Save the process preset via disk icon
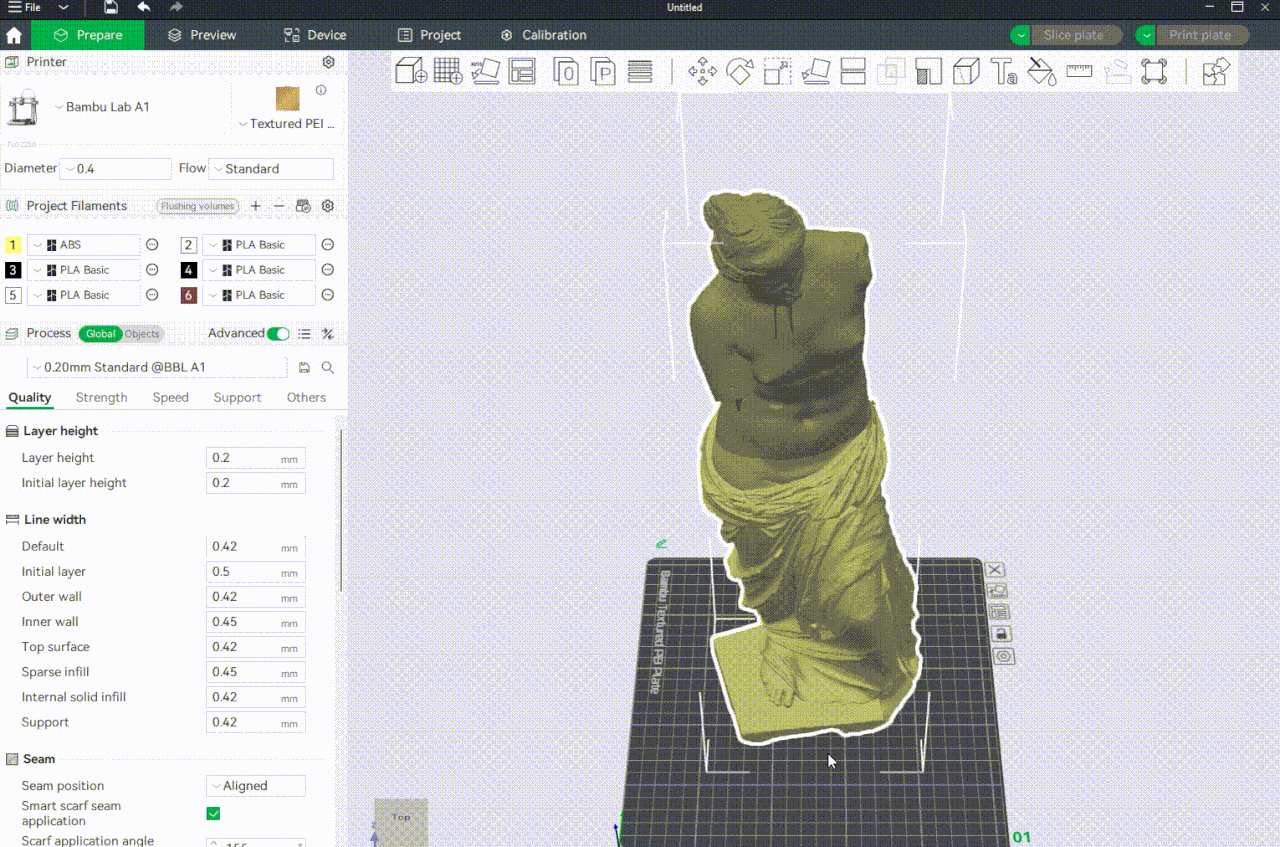1280x847 pixels. pos(304,368)
